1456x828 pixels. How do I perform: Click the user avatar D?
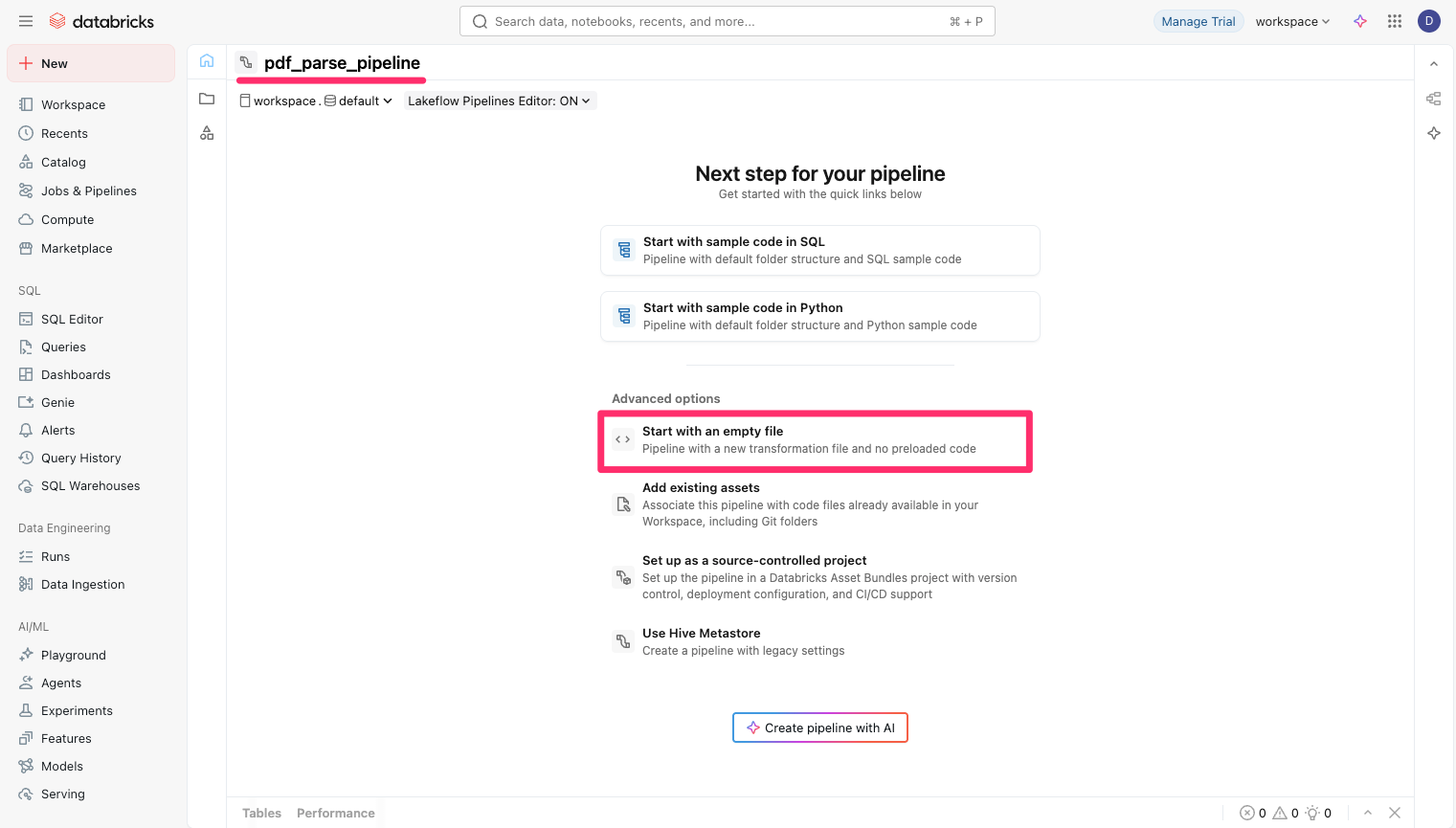coord(1429,21)
